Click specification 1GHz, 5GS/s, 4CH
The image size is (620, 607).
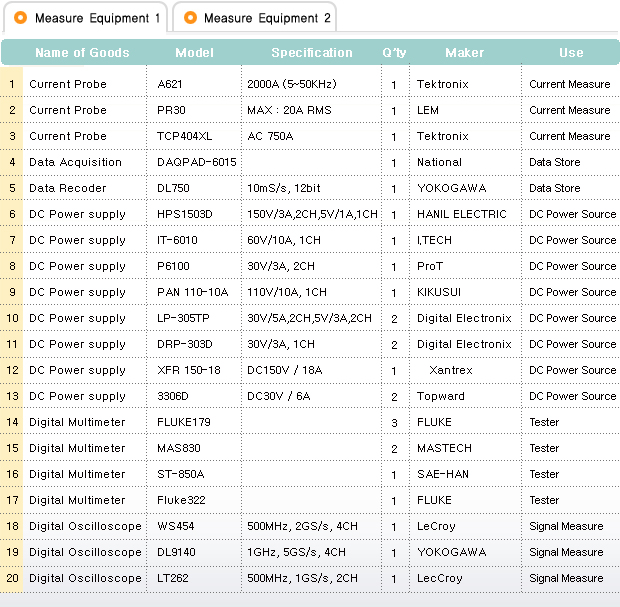(296, 552)
